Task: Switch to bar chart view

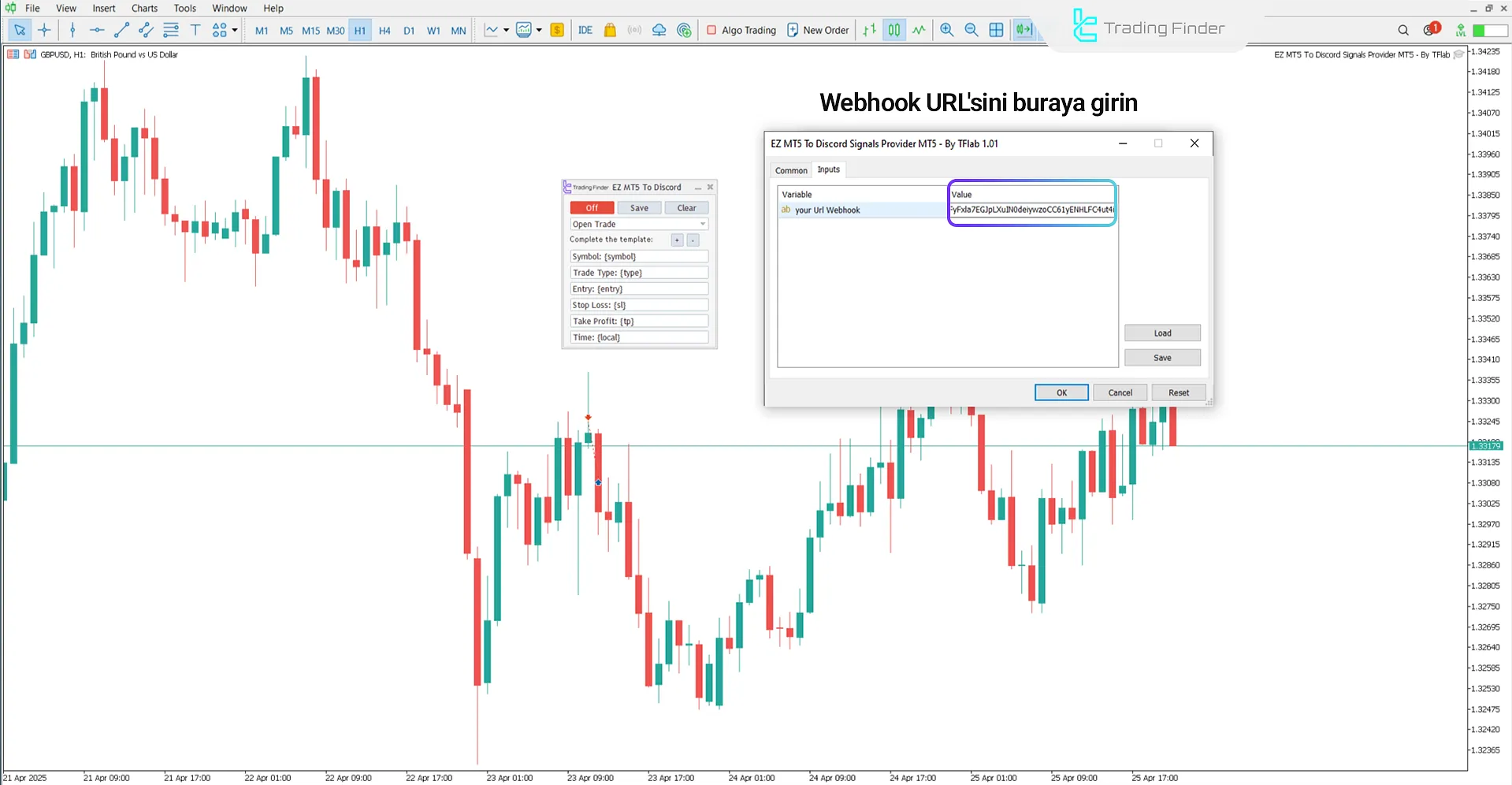Action: click(869, 30)
